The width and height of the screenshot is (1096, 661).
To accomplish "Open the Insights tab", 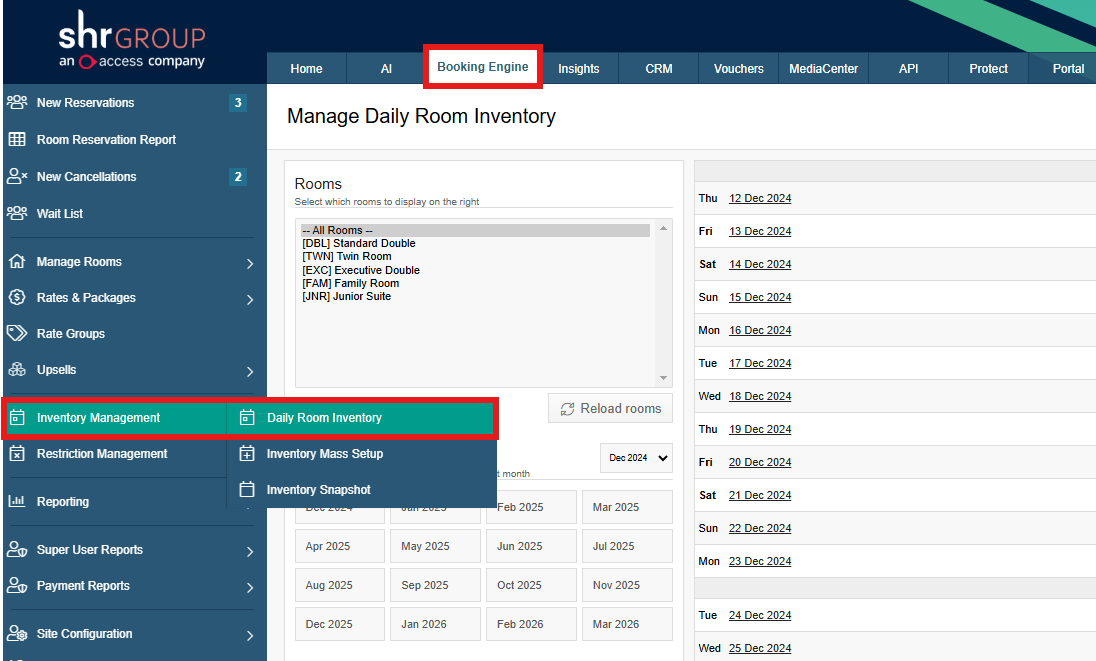I will tap(579, 68).
